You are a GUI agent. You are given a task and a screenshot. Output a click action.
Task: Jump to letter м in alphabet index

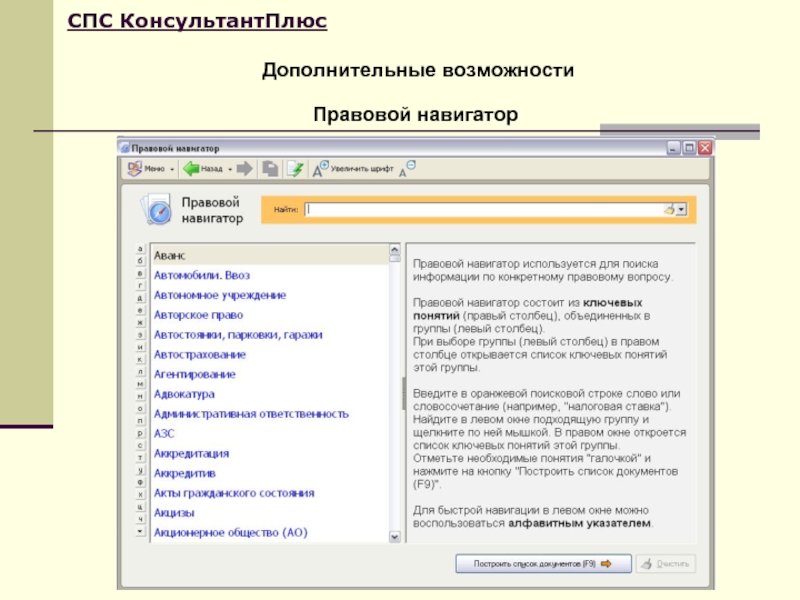[140, 384]
